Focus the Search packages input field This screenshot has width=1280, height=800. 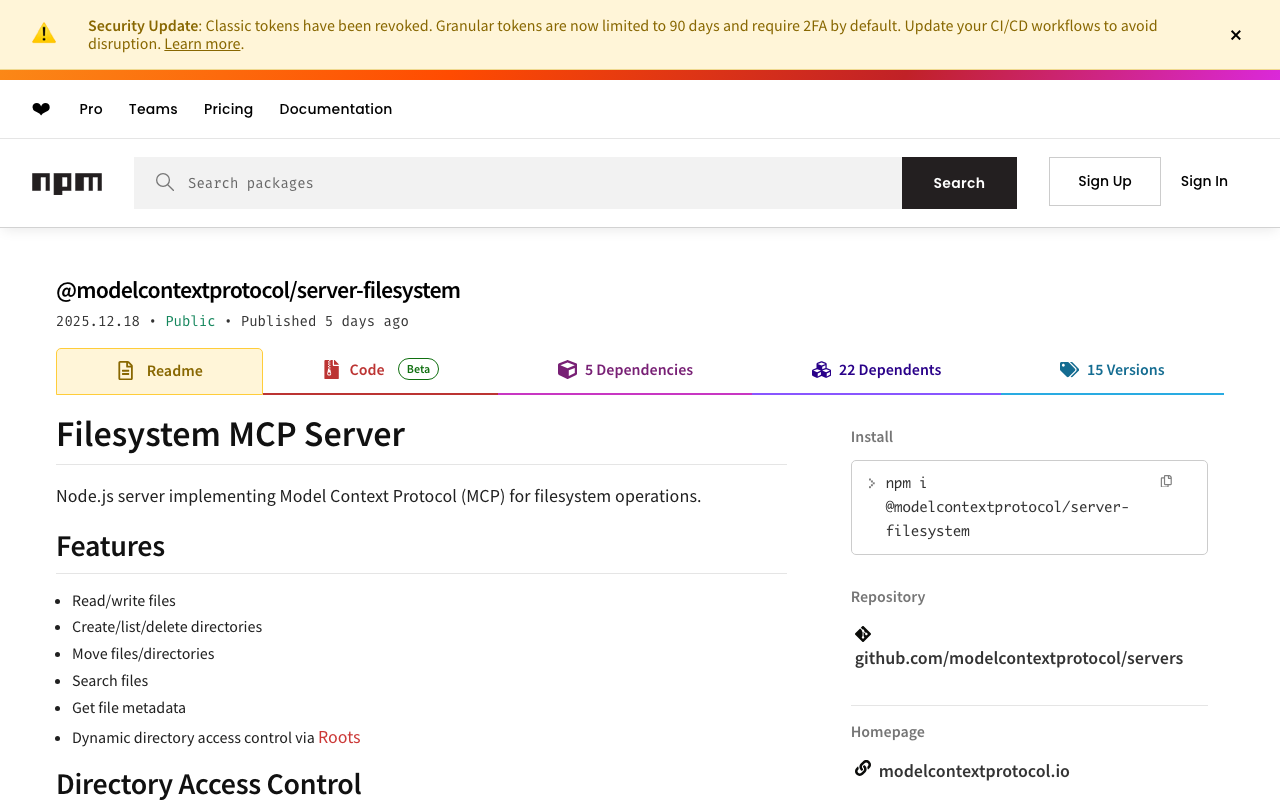(518, 183)
